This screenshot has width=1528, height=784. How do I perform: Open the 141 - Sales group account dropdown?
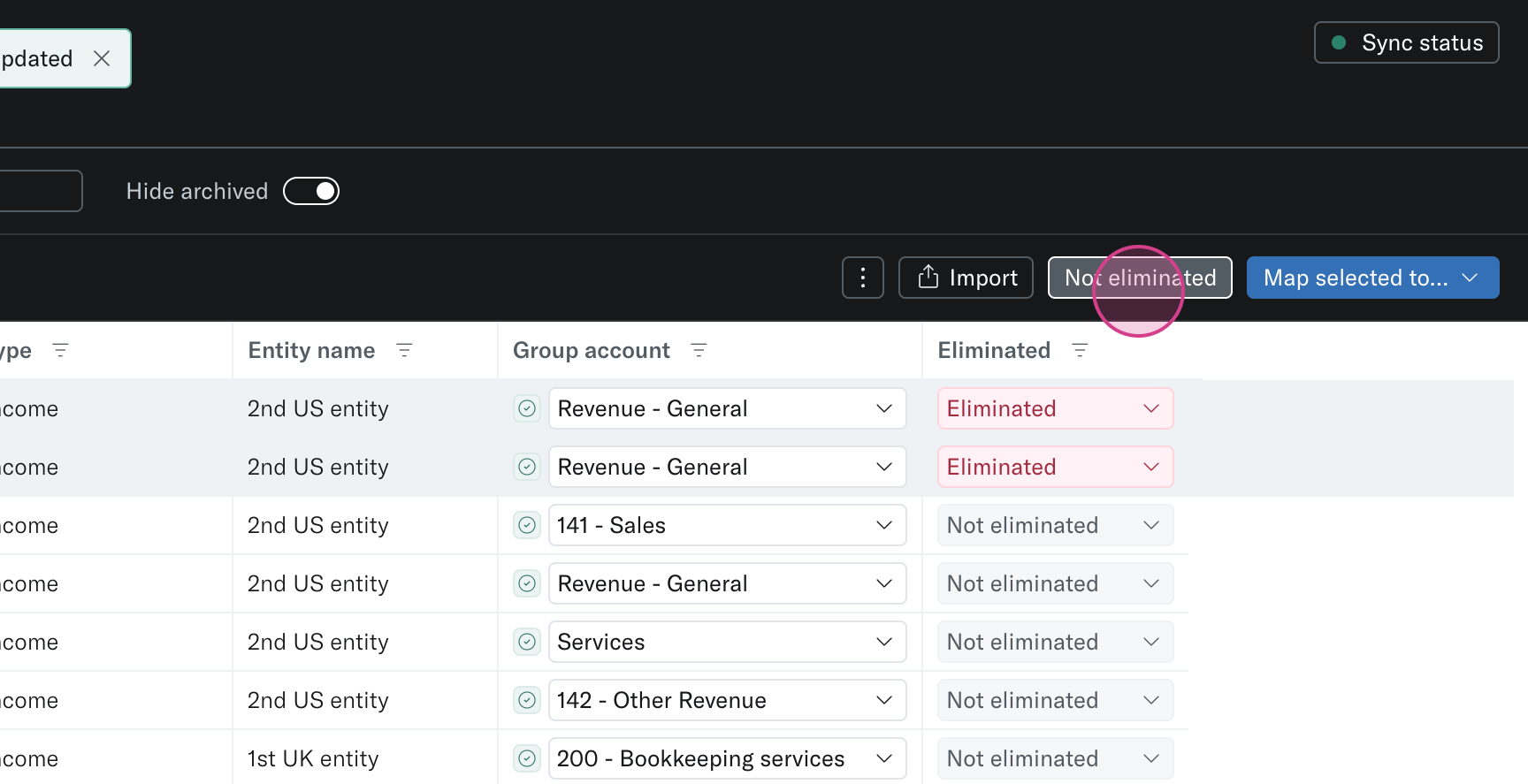point(727,525)
